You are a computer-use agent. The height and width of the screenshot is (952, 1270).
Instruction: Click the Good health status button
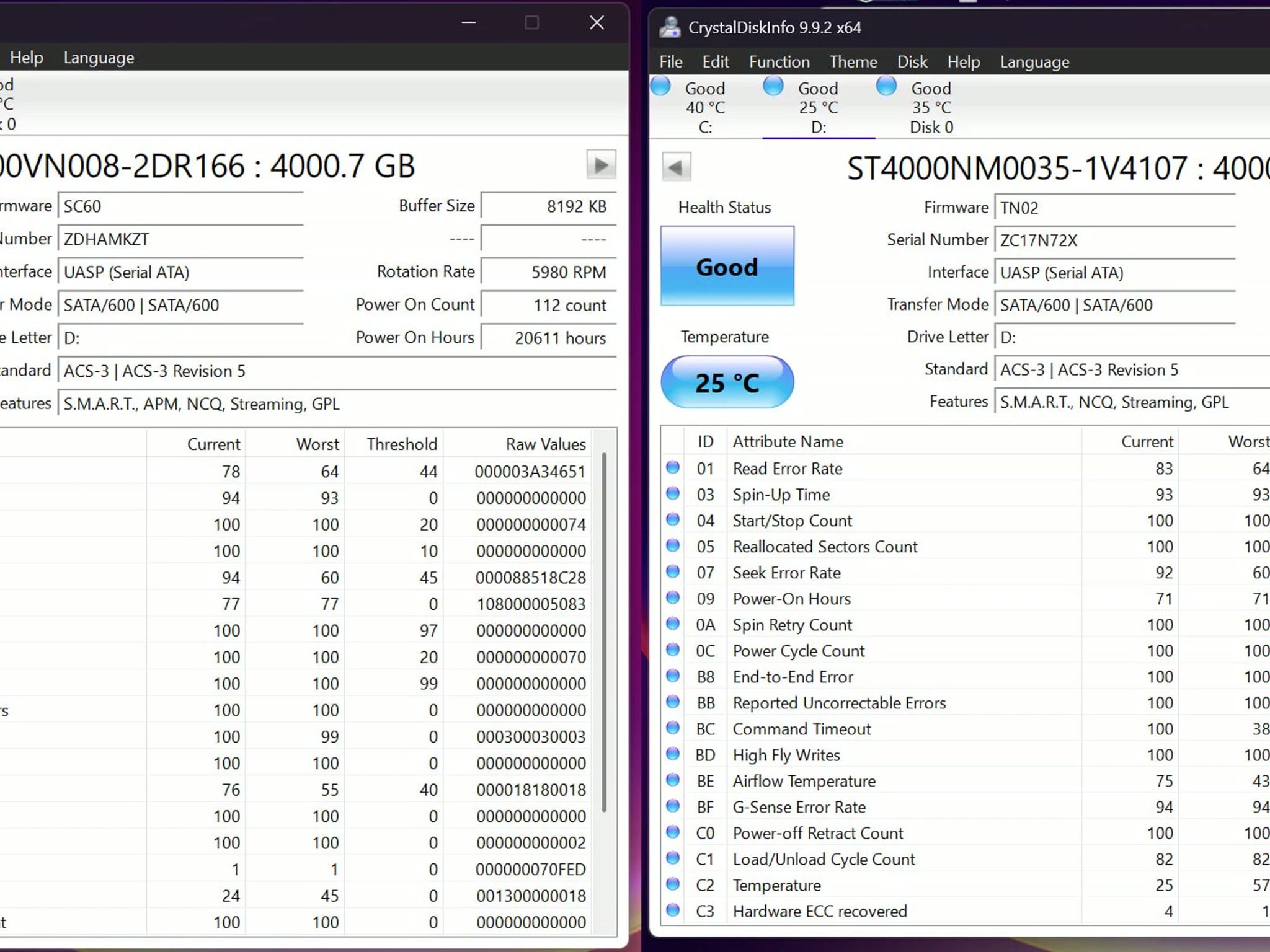(727, 266)
